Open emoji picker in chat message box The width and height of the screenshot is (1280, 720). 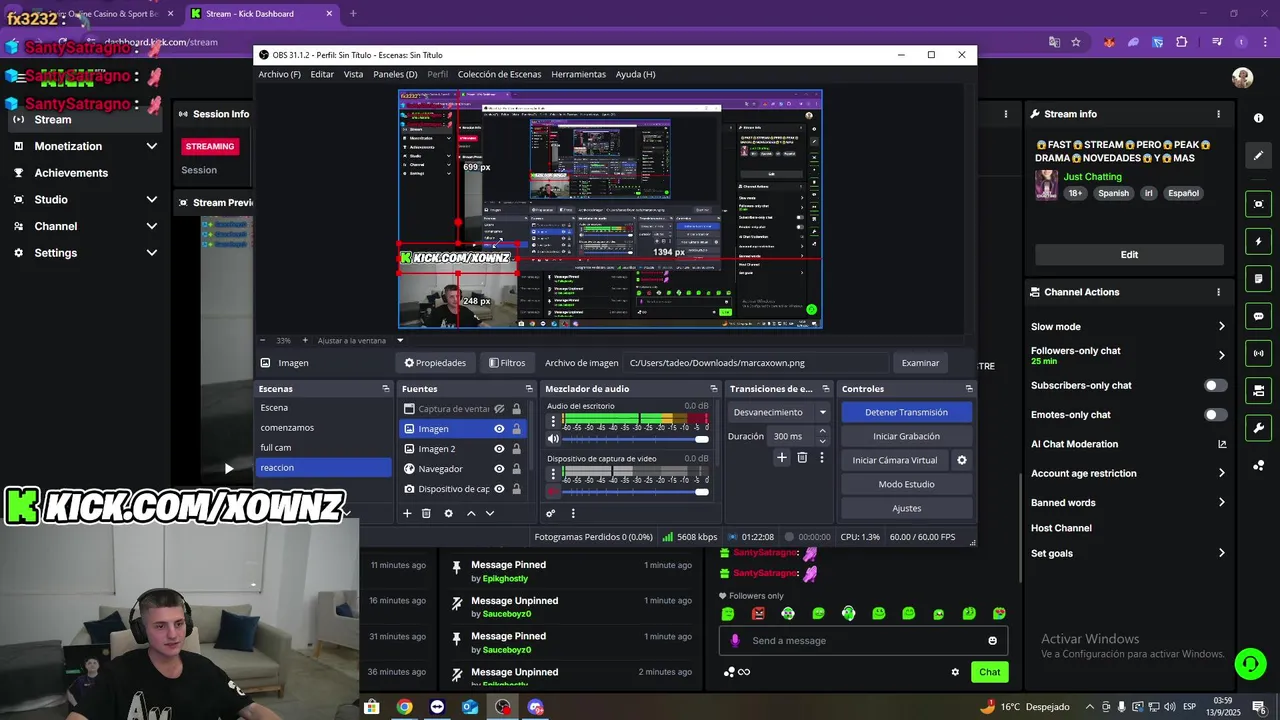pyautogui.click(x=993, y=641)
